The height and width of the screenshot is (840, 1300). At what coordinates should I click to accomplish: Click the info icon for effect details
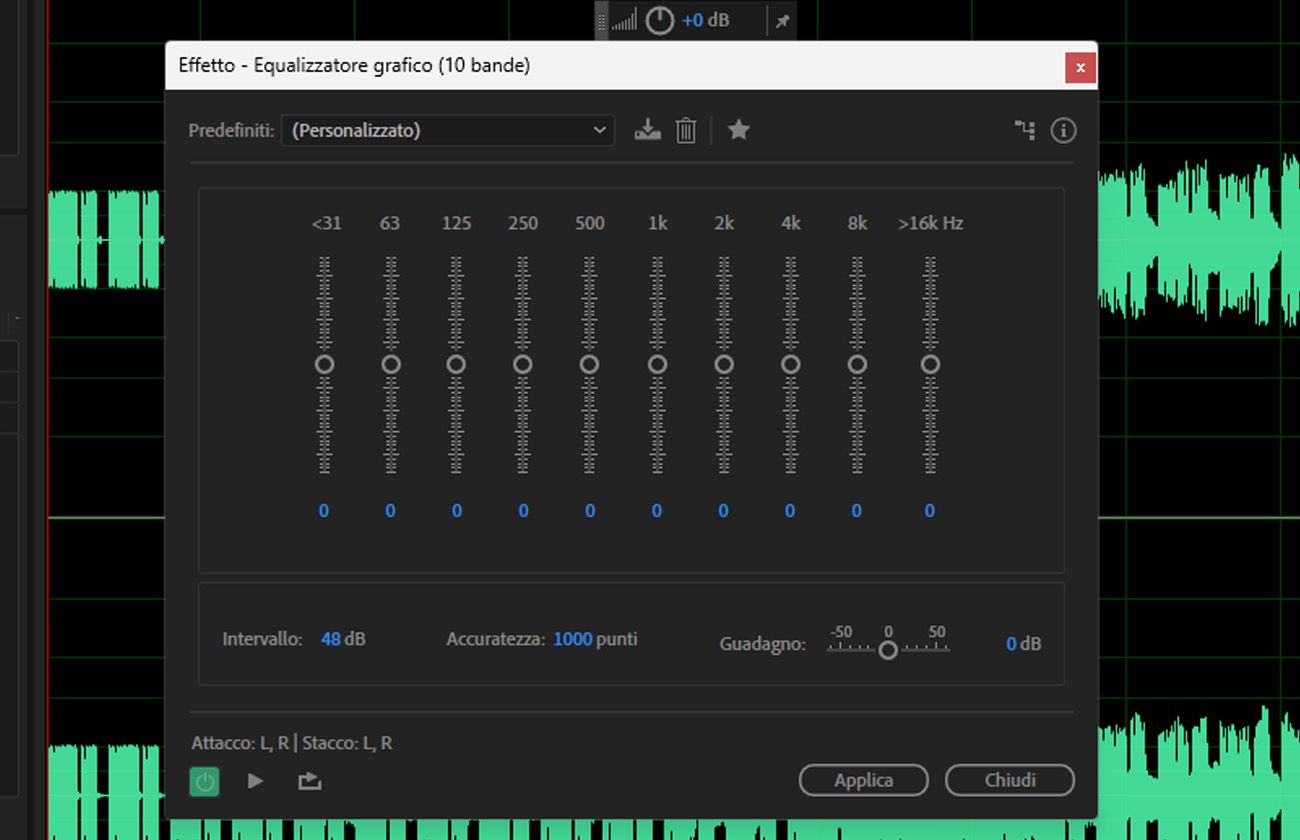[1064, 130]
